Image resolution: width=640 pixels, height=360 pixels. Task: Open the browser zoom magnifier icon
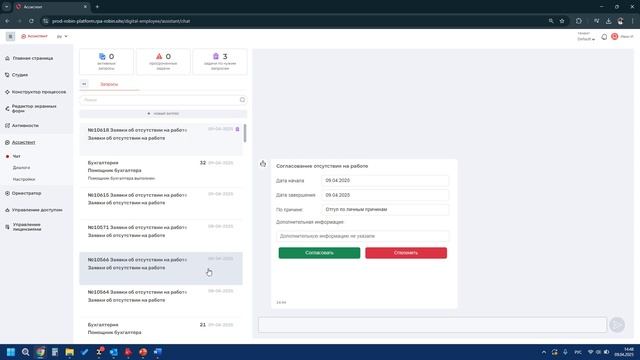click(551, 21)
